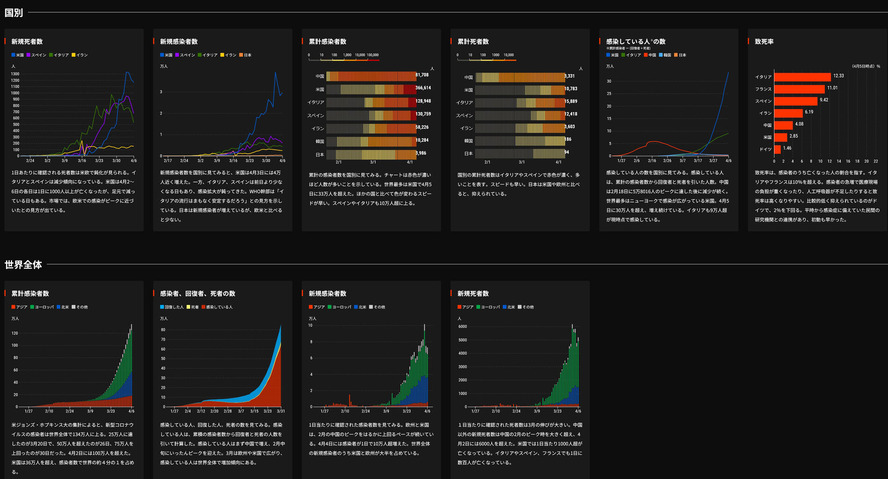Click 中国 red legend in 感染している人の数
888x479 pixels.
[650, 55]
